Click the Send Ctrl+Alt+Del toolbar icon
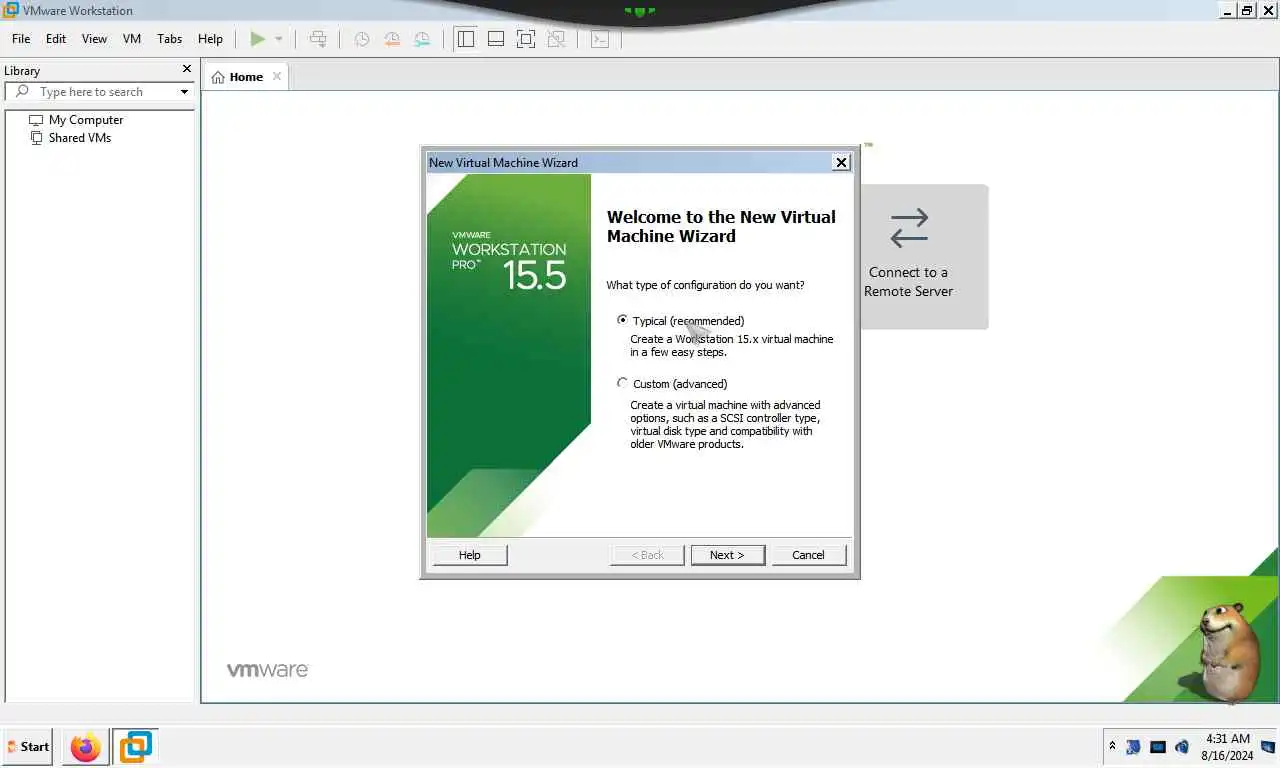1280x768 pixels. click(318, 39)
